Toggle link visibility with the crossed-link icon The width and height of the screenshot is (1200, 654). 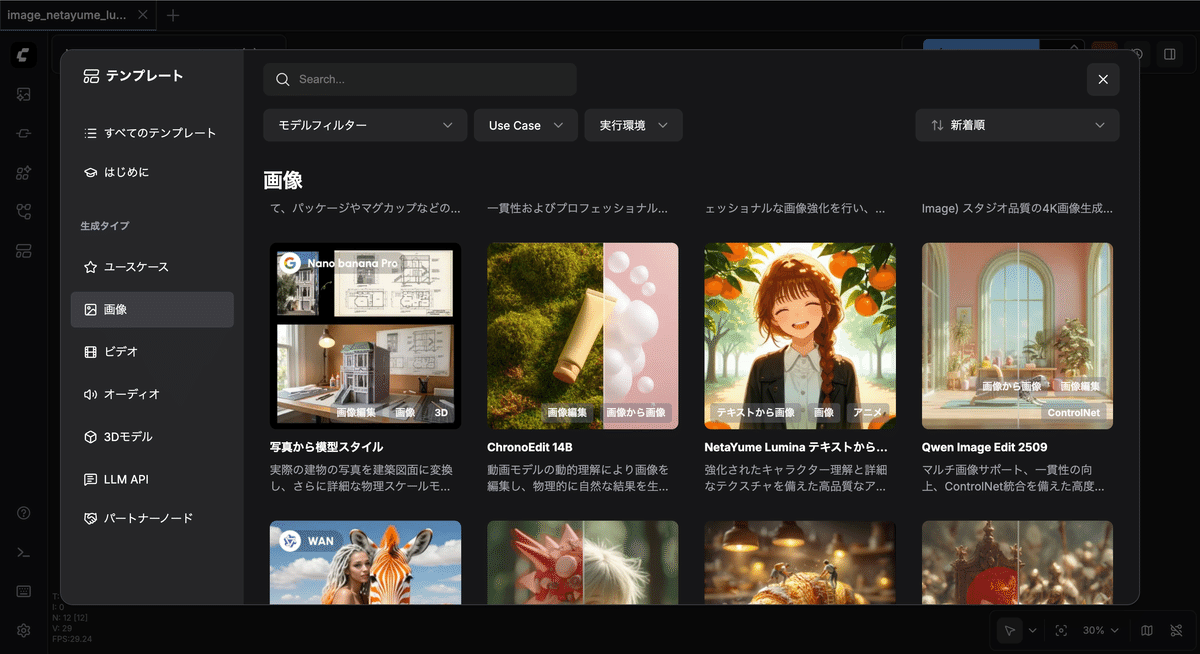[x=1176, y=630]
